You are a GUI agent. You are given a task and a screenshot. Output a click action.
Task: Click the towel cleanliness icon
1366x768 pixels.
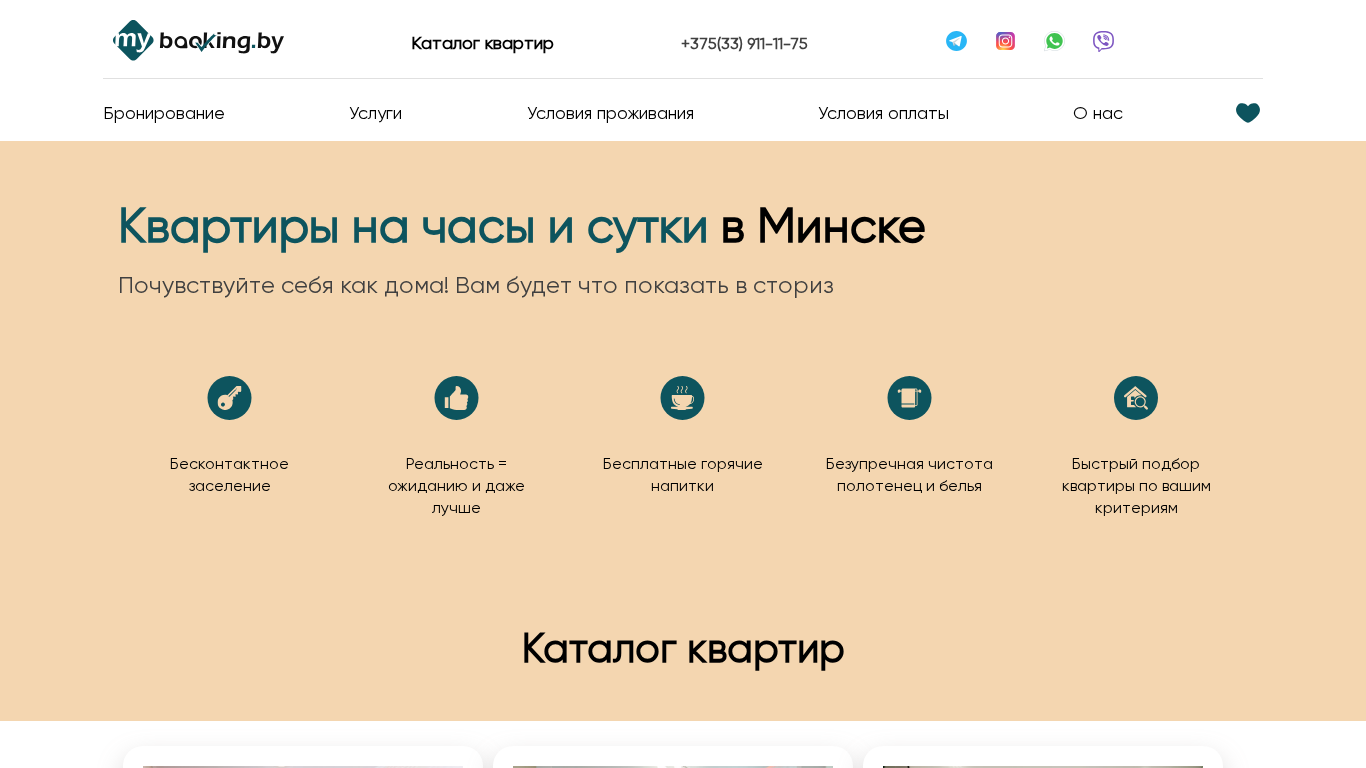coord(909,398)
